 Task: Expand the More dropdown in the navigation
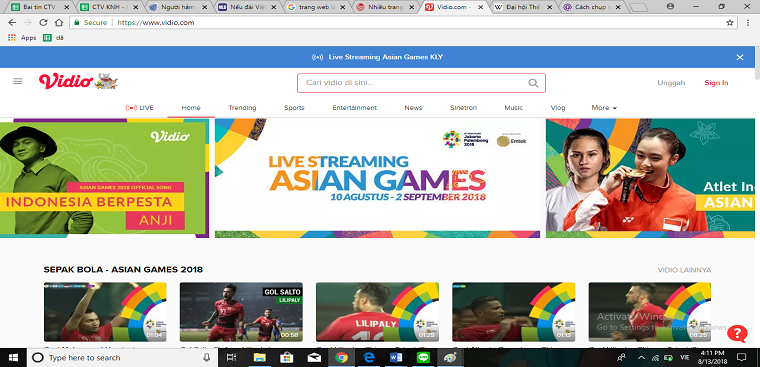tap(604, 108)
